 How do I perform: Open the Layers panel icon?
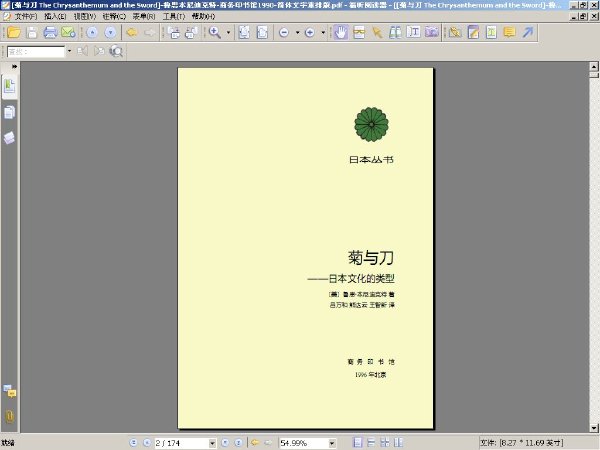click(x=10, y=138)
